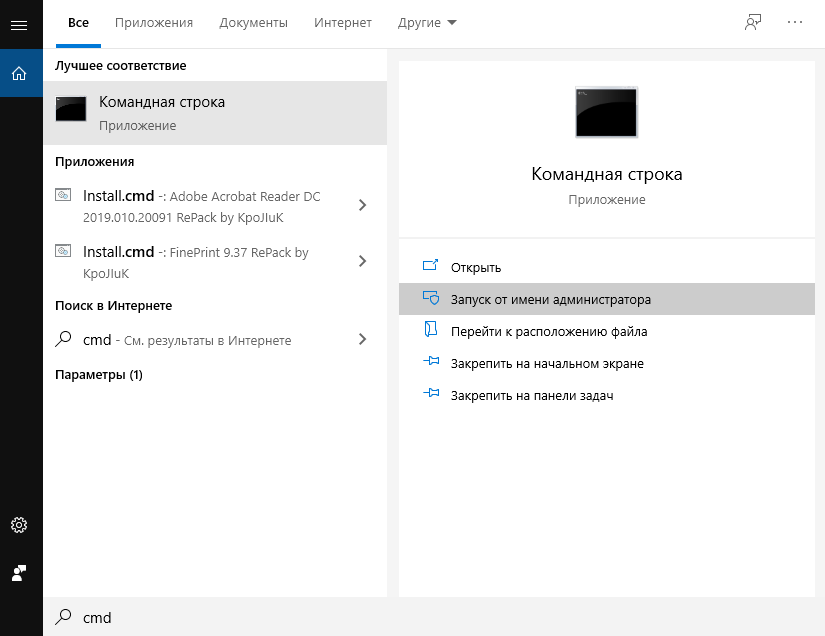Open the three-dots more options menu
The image size is (825, 636).
(795, 23)
